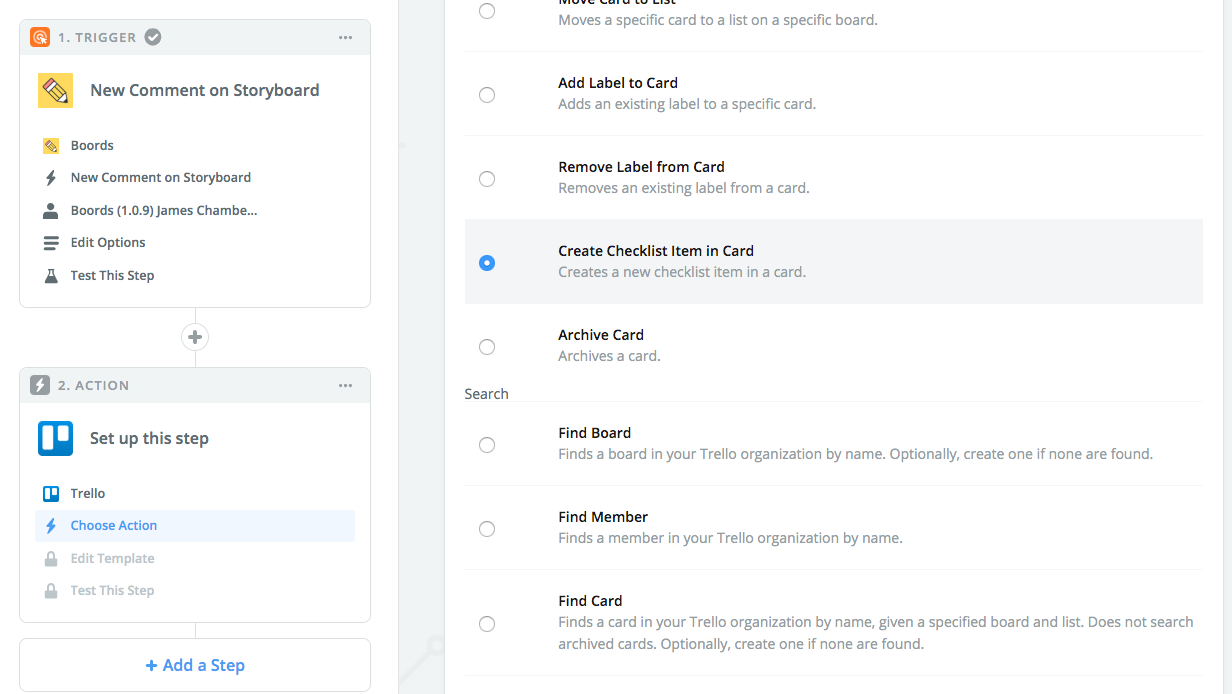The width and height of the screenshot is (1232, 694).
Task: Click the Test This Step flask icon
Action: tap(51, 275)
